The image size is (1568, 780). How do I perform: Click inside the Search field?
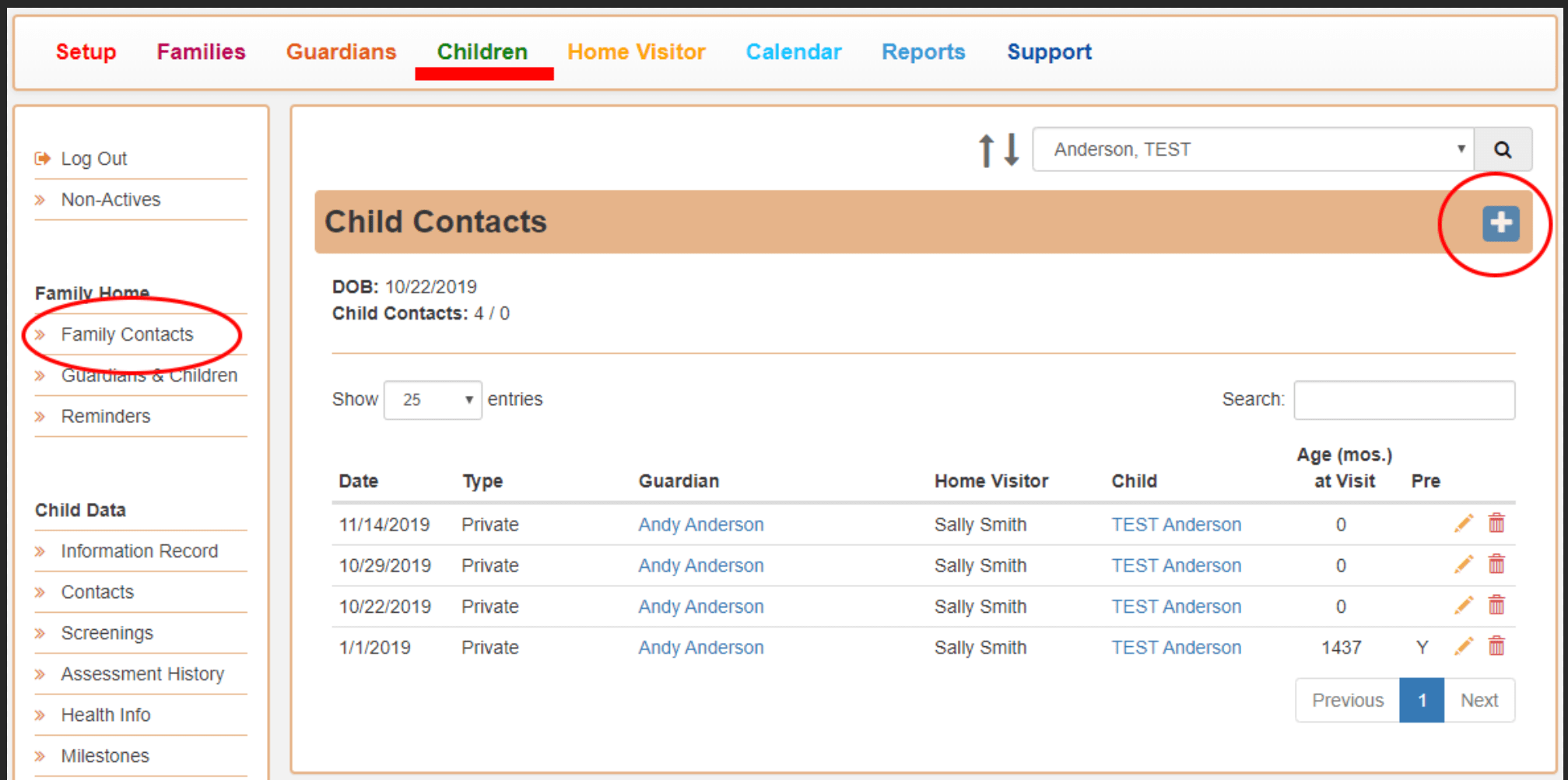coord(1403,399)
